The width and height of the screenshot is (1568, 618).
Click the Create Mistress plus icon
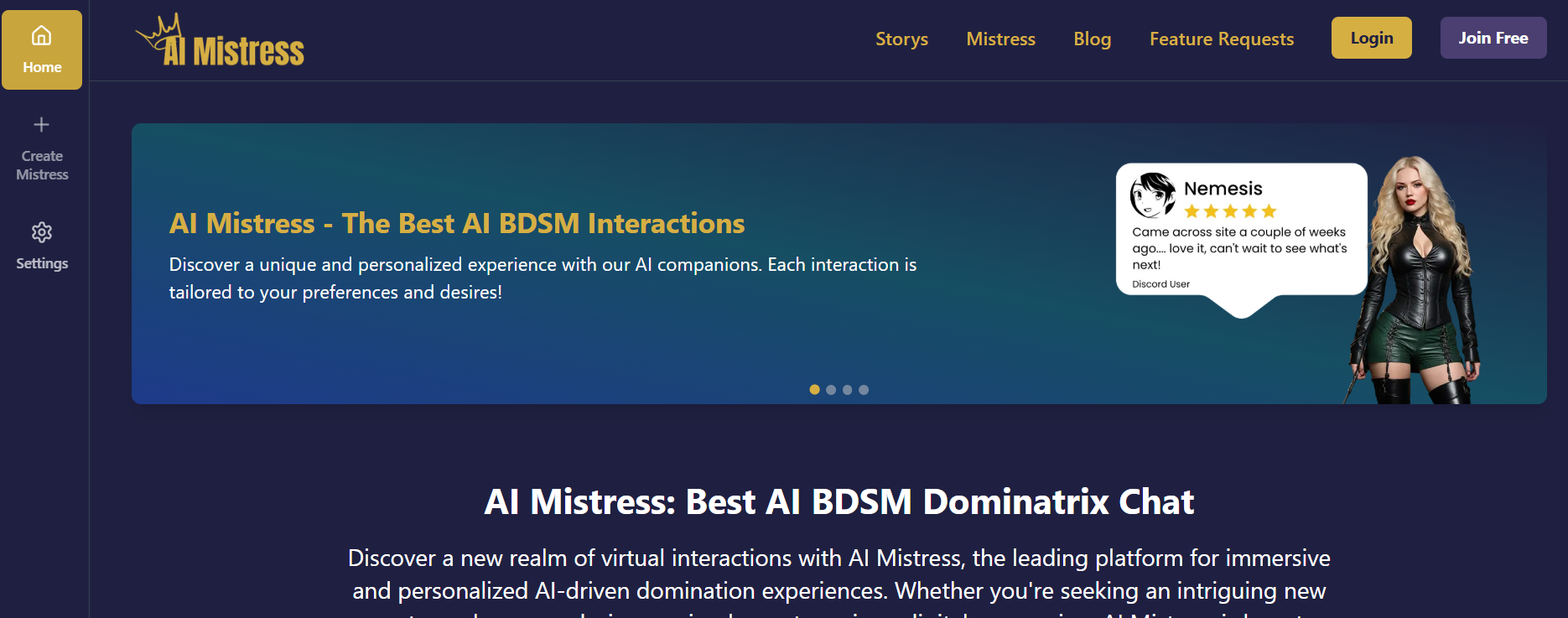[x=41, y=125]
